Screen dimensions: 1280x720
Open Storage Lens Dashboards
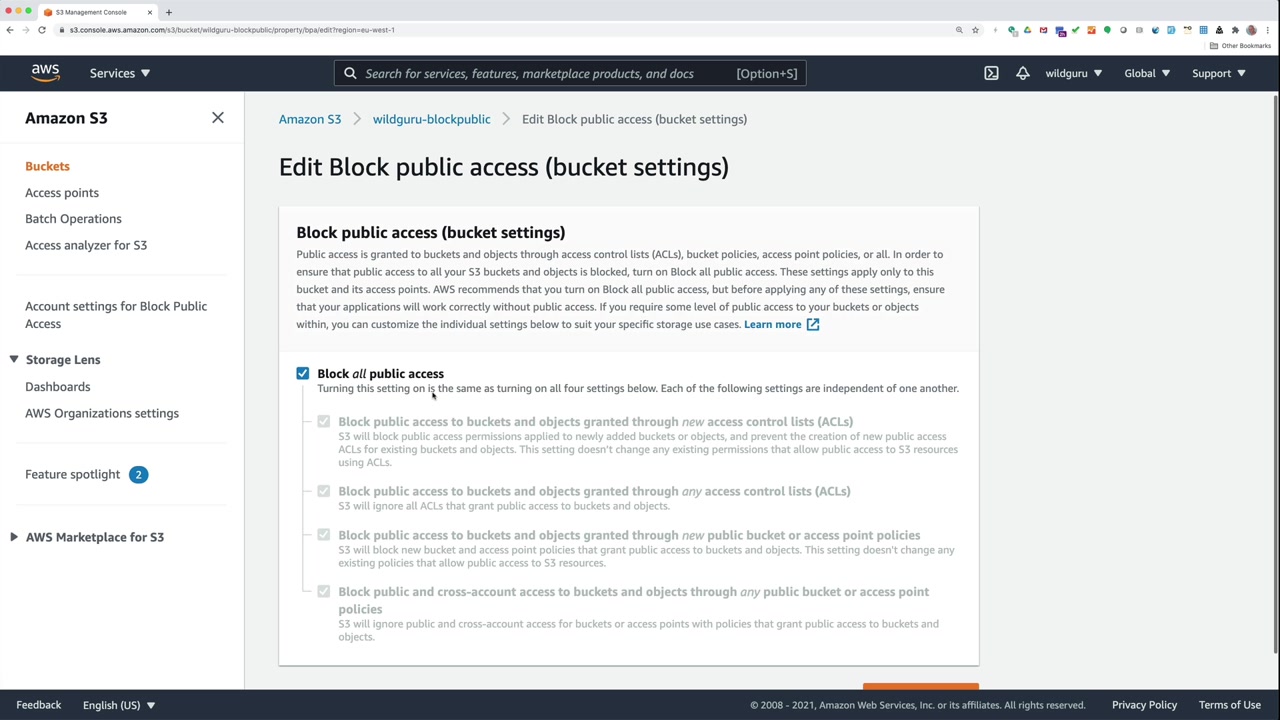pos(57,386)
